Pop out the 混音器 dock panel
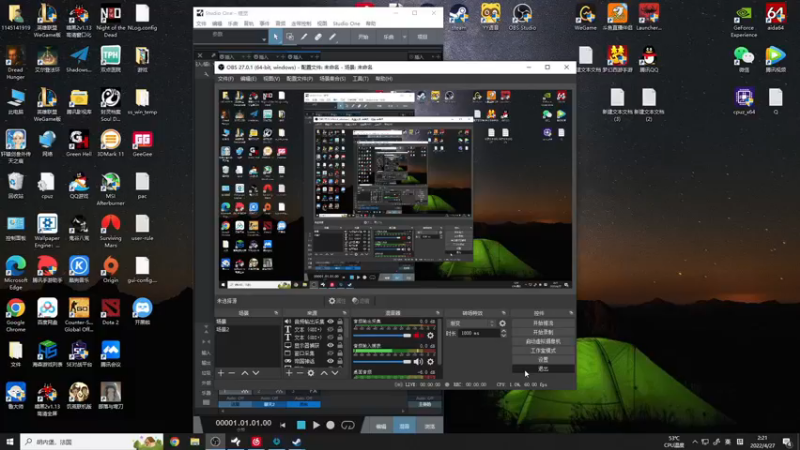This screenshot has width=800, height=450. click(x=437, y=313)
